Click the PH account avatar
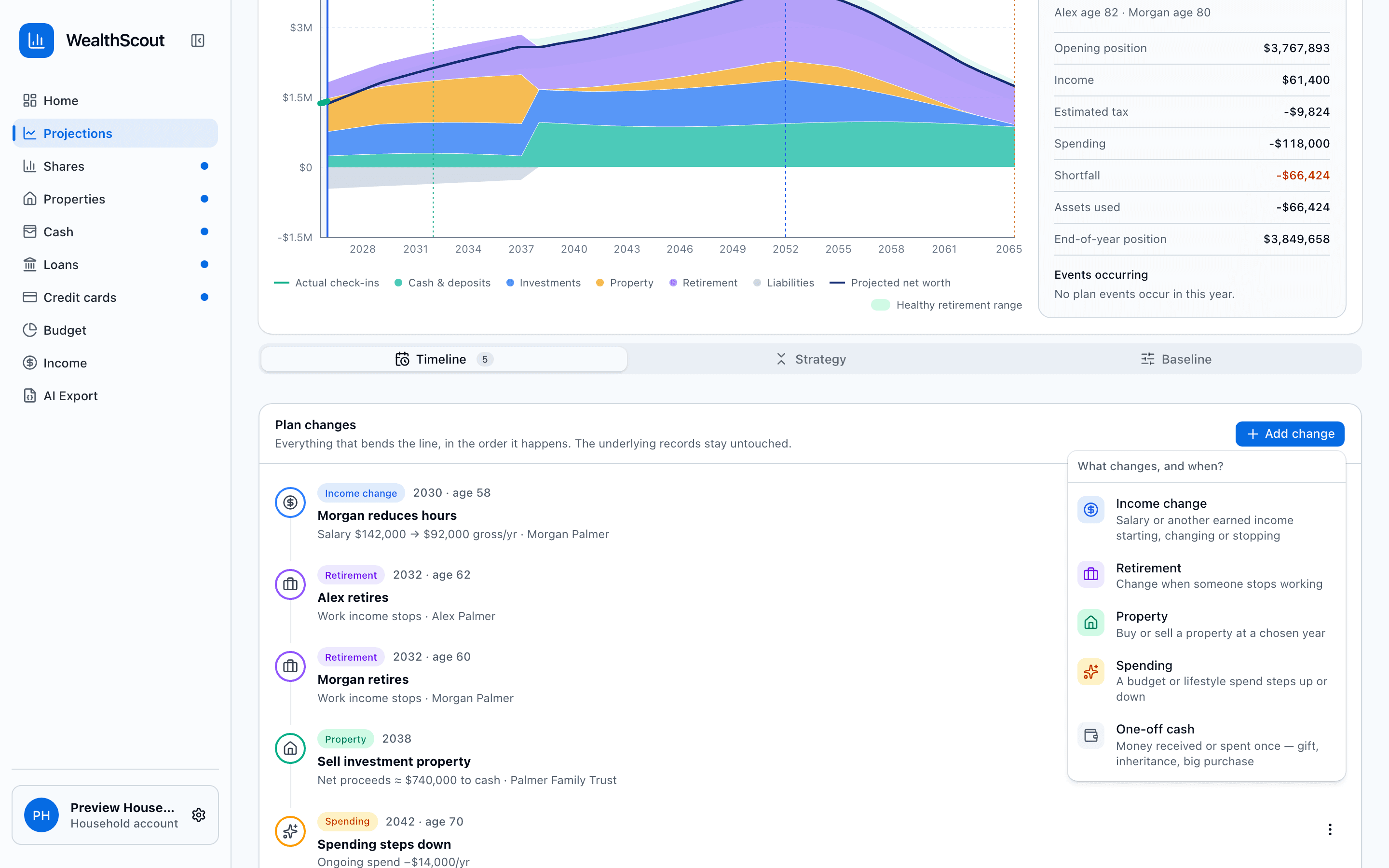 (41, 814)
